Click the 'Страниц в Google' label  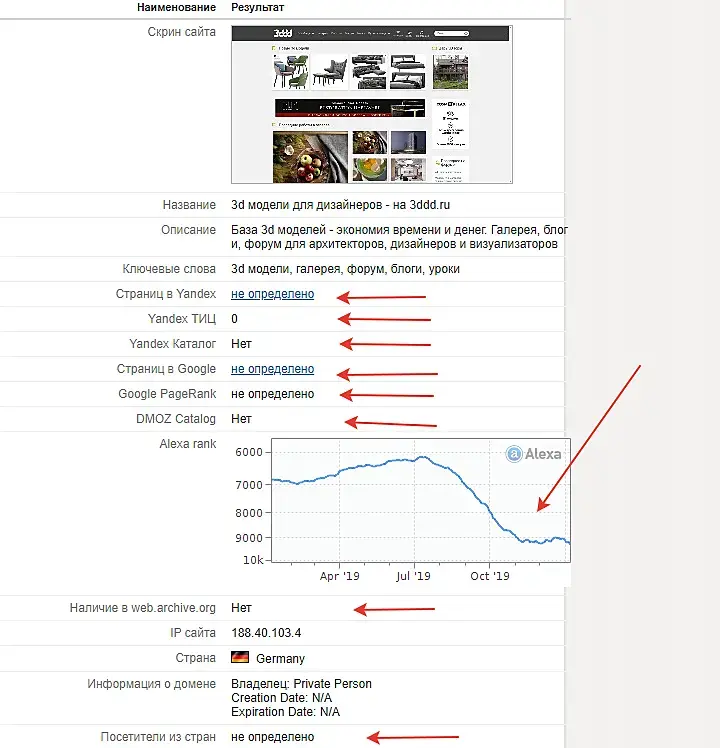166,369
